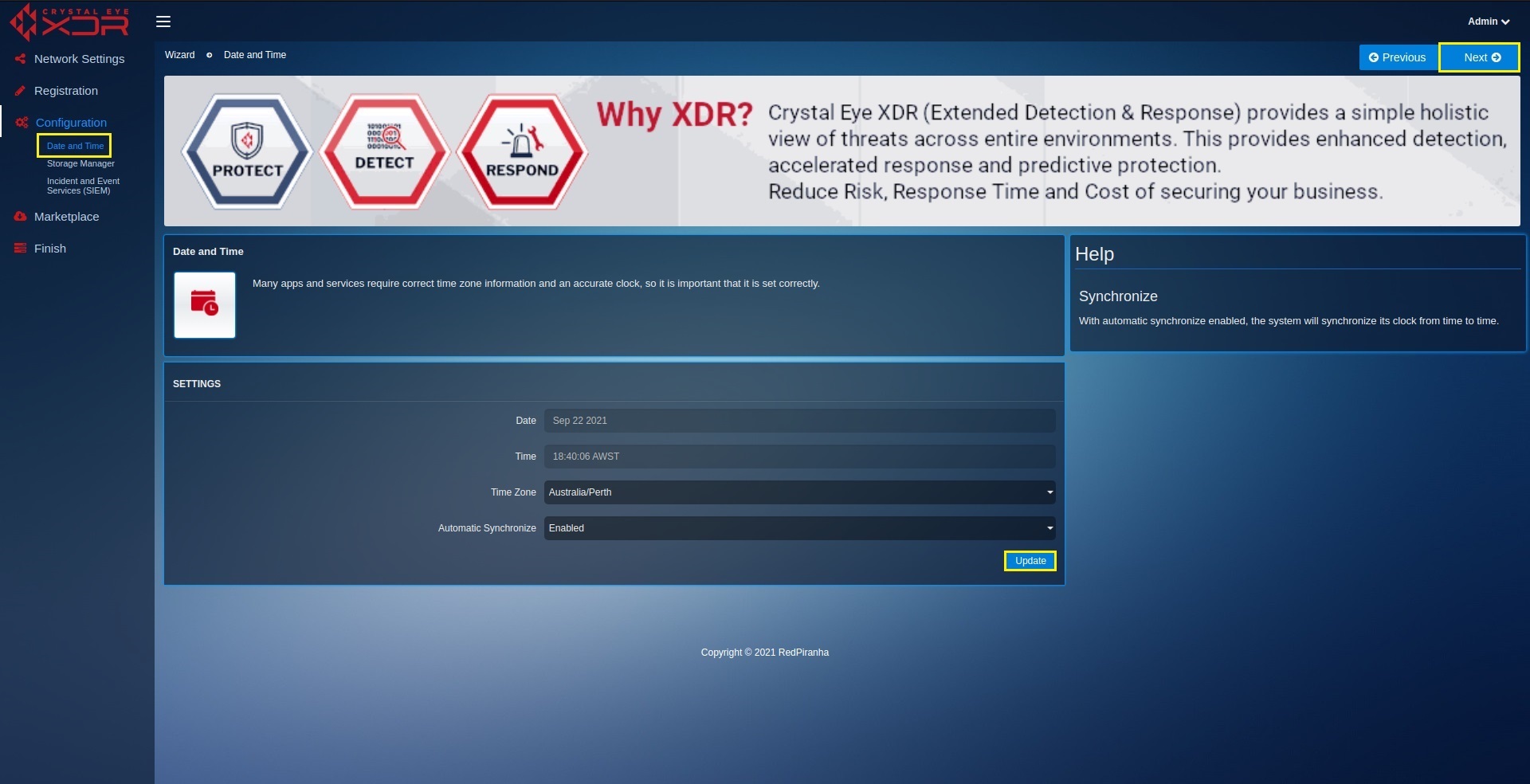Click the Network Settings share icon

point(21,59)
